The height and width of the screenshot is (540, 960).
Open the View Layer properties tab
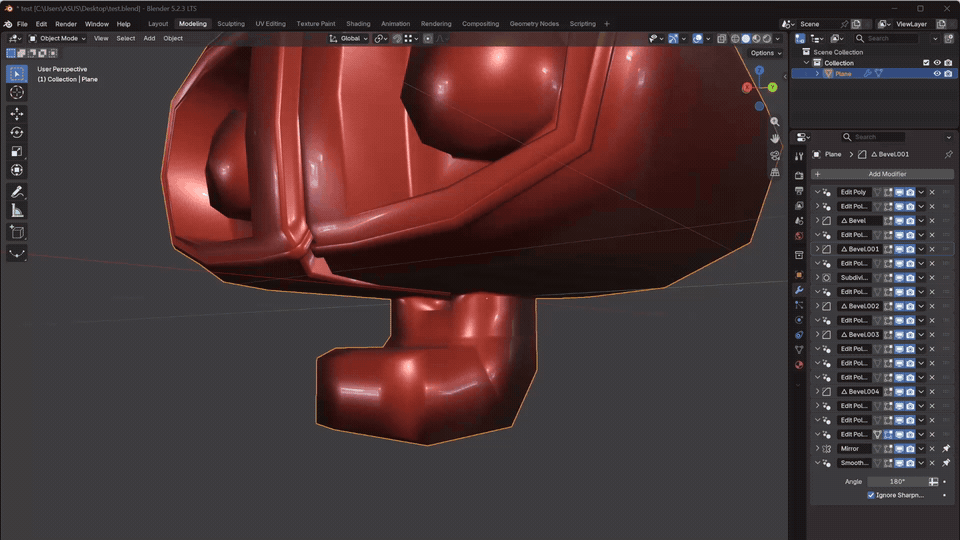pyautogui.click(x=799, y=206)
